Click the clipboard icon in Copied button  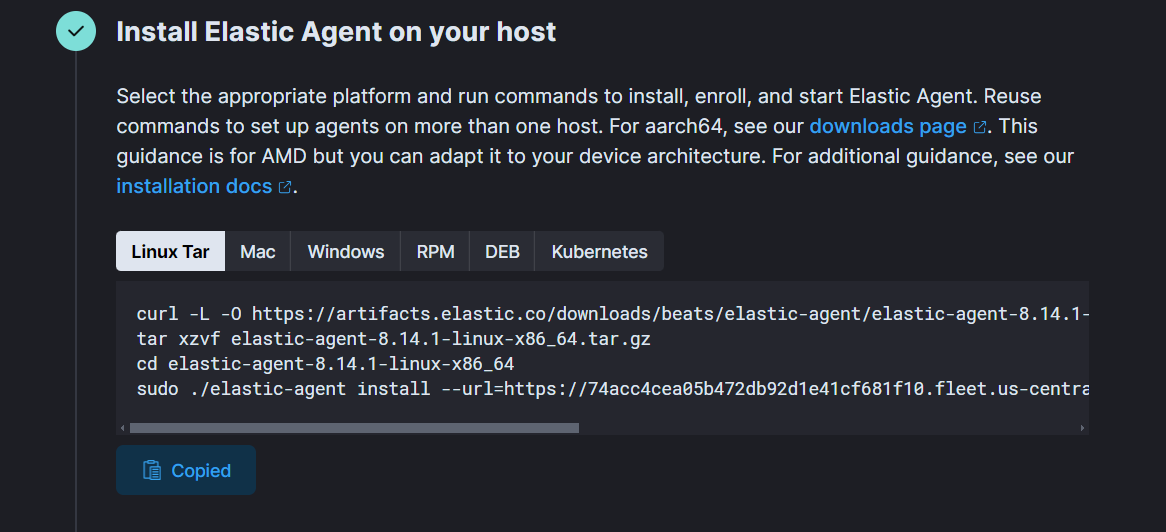[152, 470]
